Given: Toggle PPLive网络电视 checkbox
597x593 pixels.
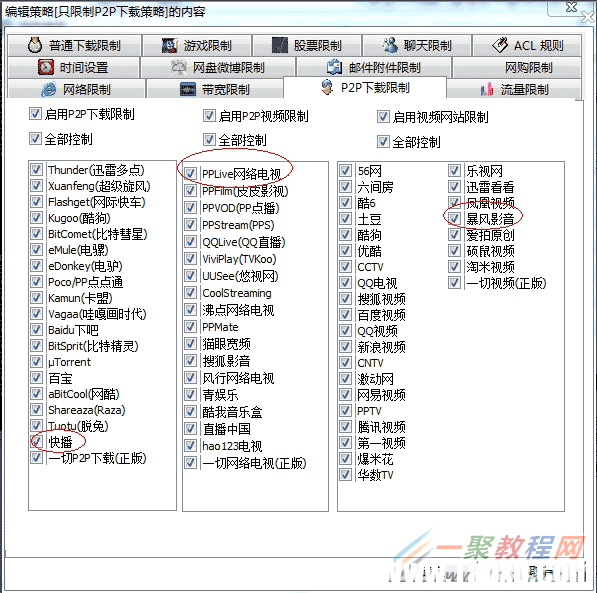Looking at the screenshot, I should 190,174.
